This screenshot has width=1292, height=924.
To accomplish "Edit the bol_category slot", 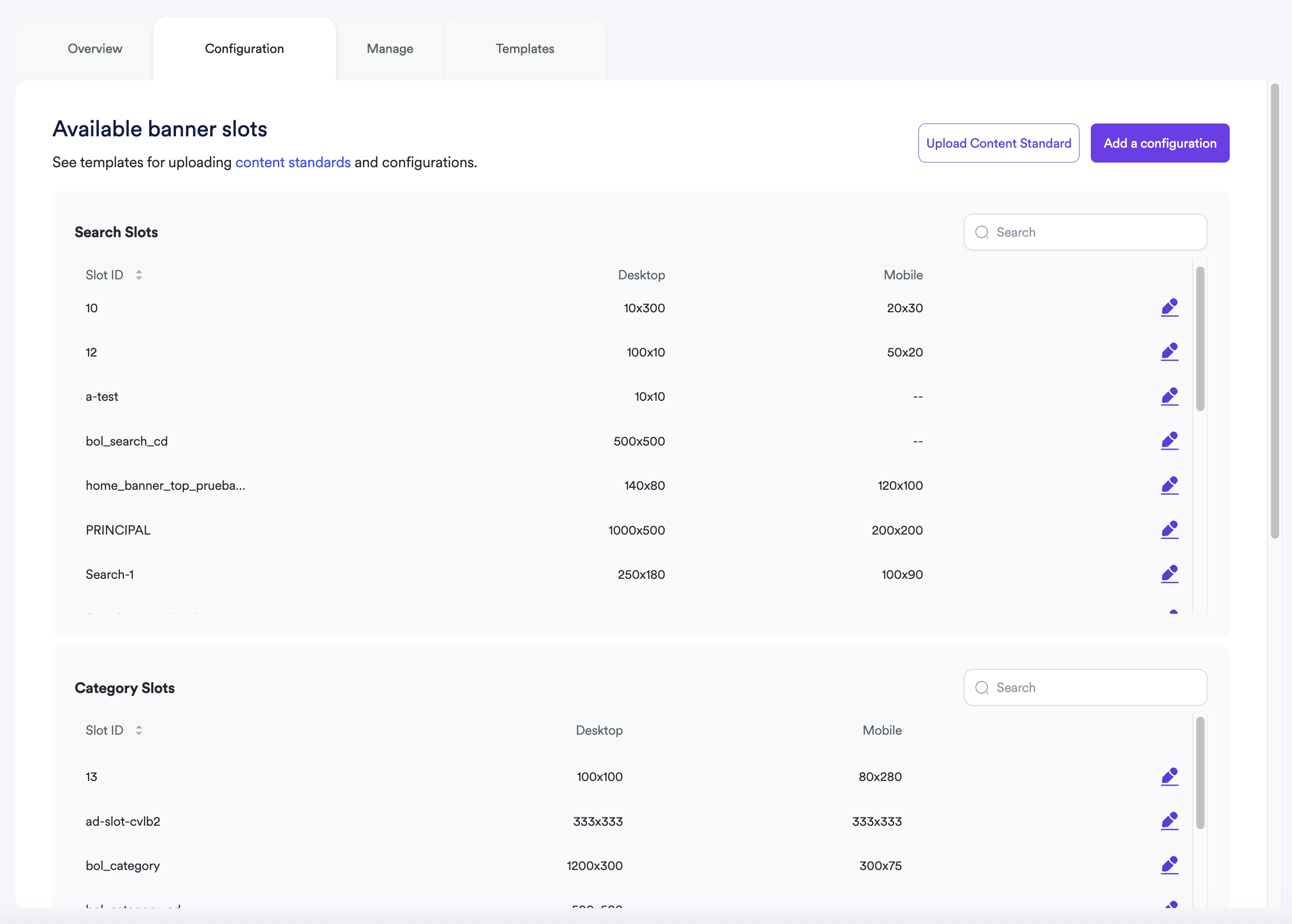I will click(1170, 865).
